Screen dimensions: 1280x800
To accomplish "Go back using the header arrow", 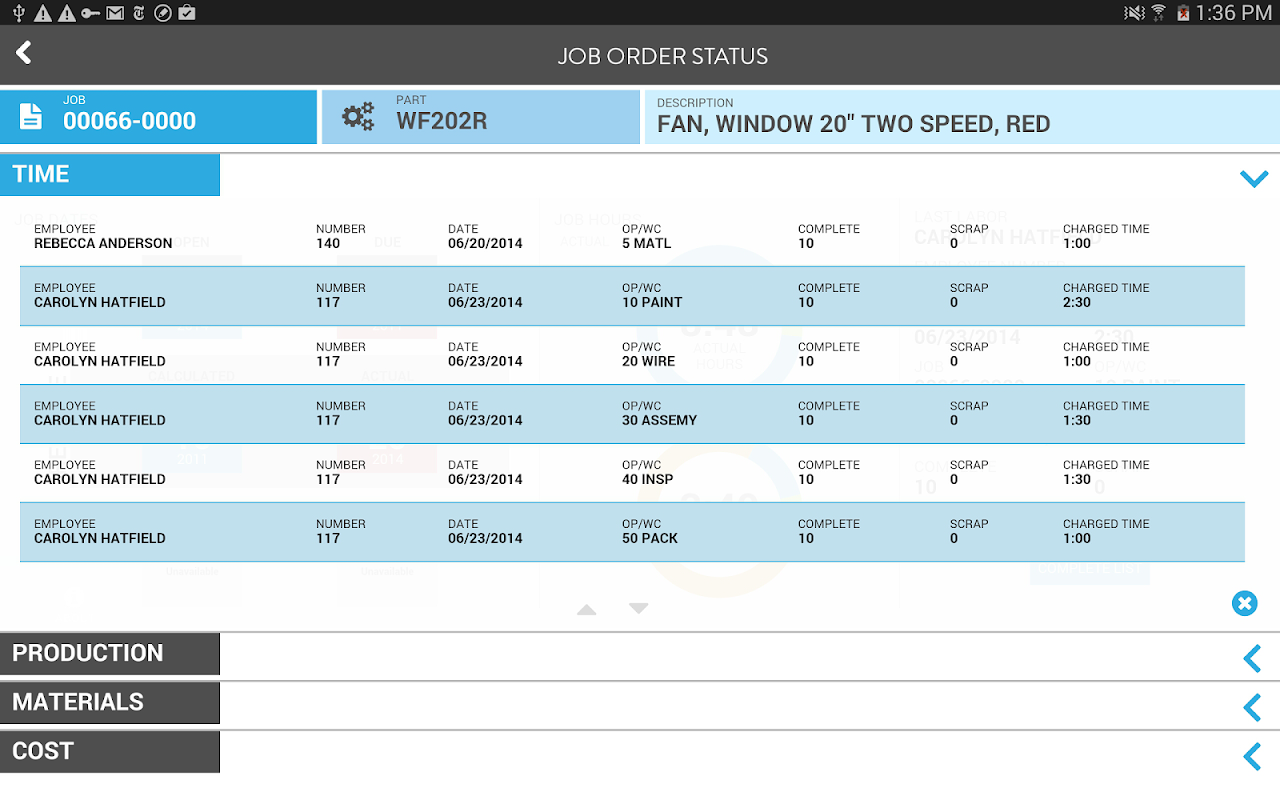I will tap(24, 53).
